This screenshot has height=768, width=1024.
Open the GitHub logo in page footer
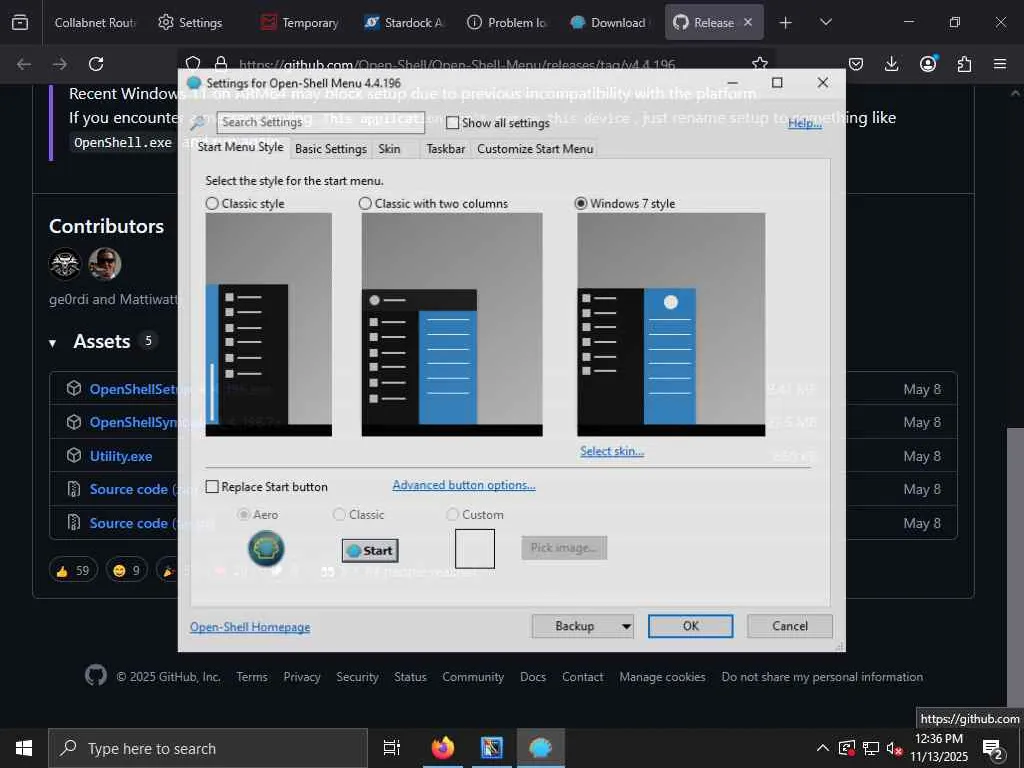click(96, 675)
